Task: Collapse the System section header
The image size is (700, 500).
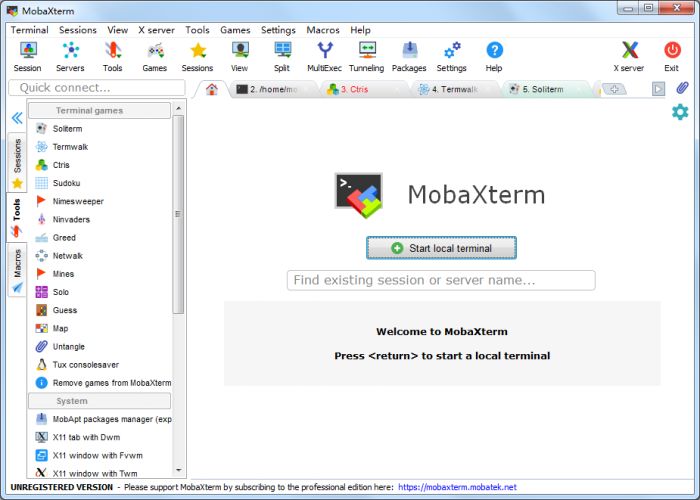Action: point(100,401)
